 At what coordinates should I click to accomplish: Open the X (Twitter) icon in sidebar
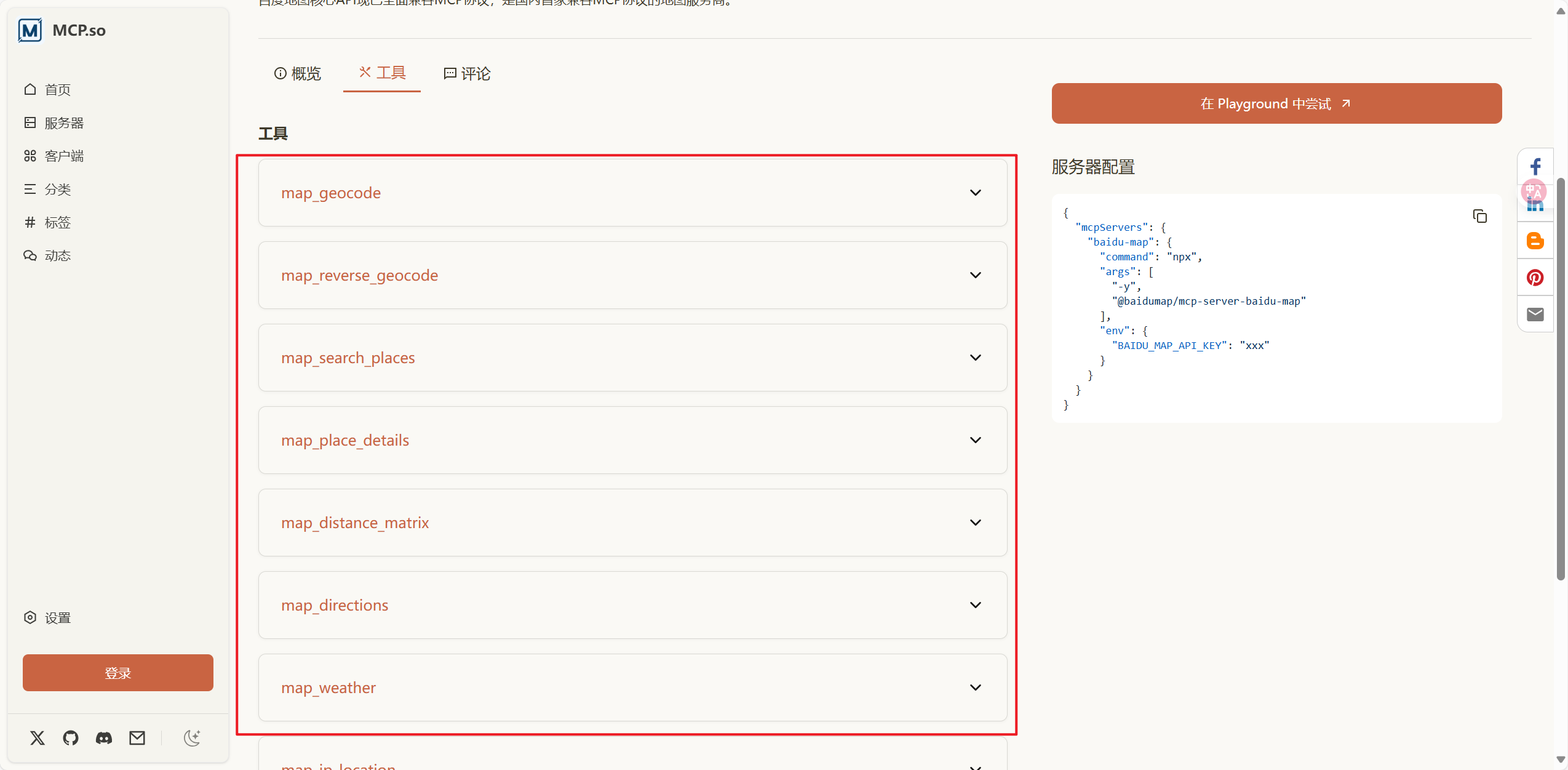38,737
